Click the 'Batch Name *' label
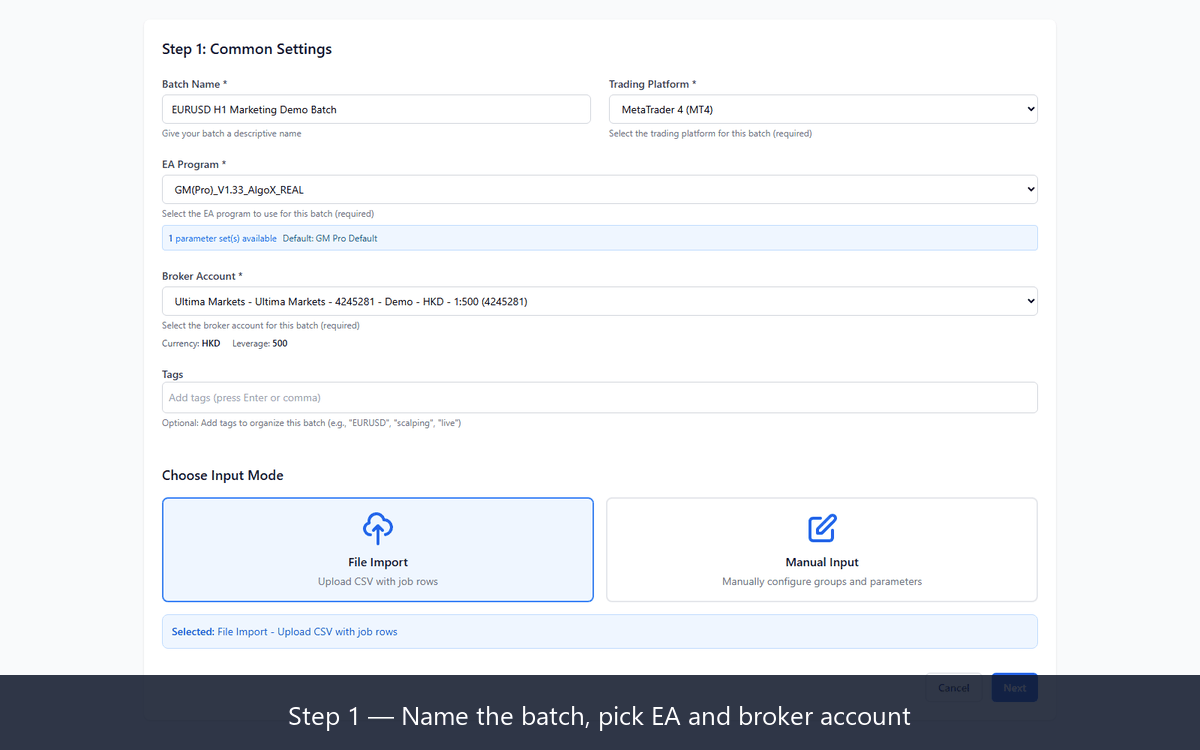Screen dimensions: 1200x750 coord(195,84)
